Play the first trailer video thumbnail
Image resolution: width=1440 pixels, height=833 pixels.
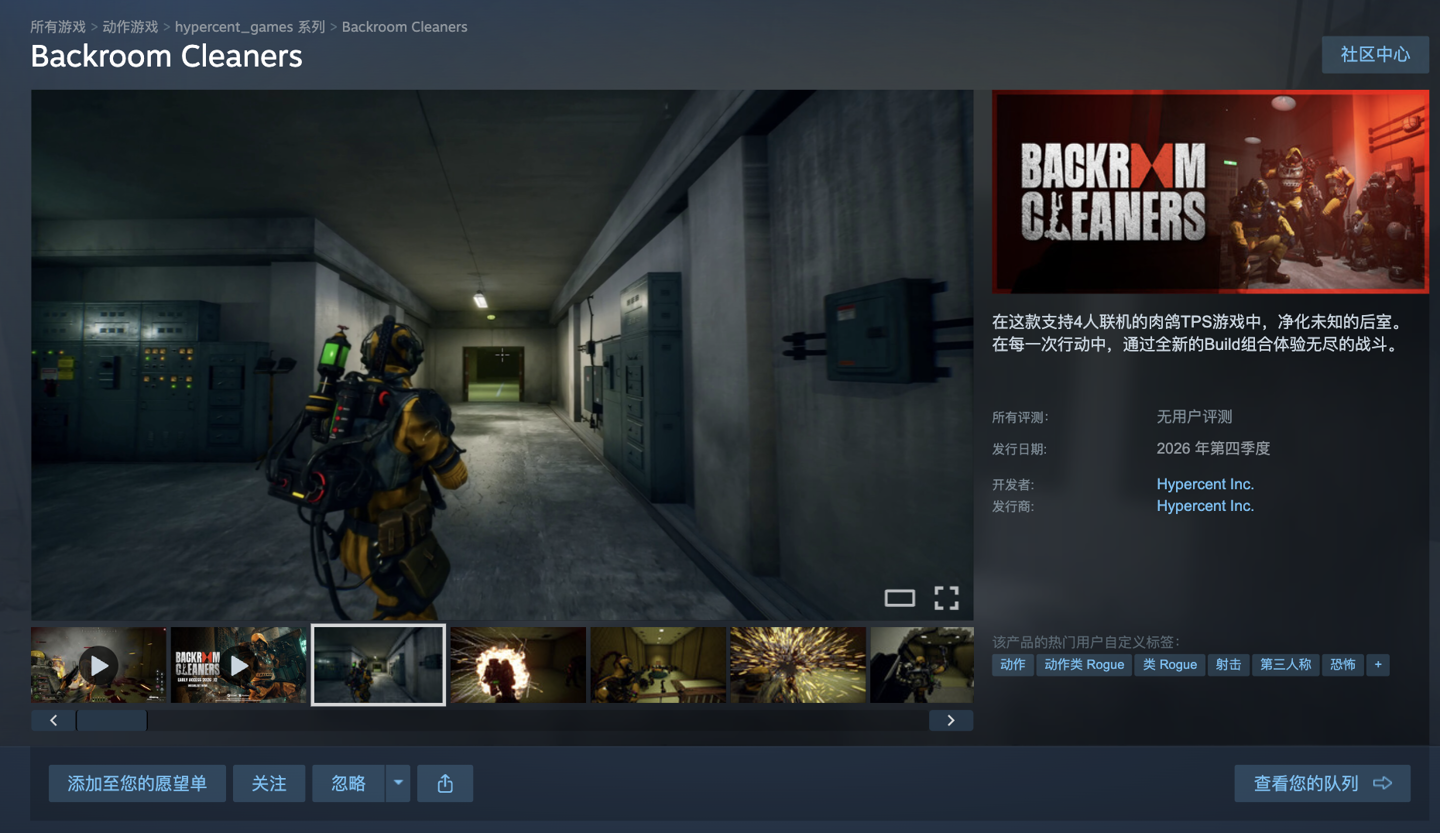98,665
